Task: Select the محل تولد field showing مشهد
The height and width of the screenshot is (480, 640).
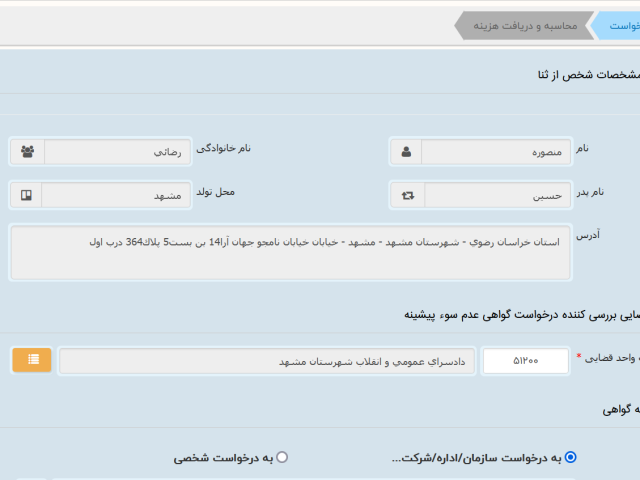Action: tap(117, 195)
